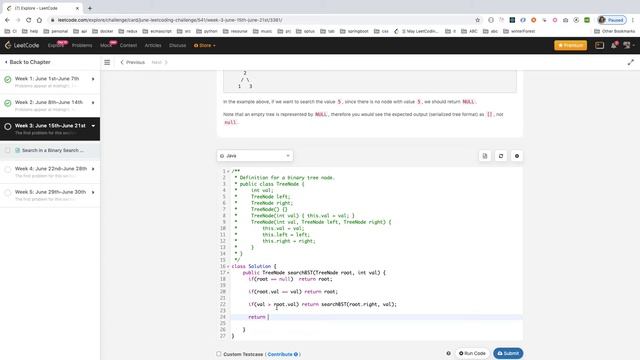Click the address bar URL
640x360 pixels.
click(169, 20)
